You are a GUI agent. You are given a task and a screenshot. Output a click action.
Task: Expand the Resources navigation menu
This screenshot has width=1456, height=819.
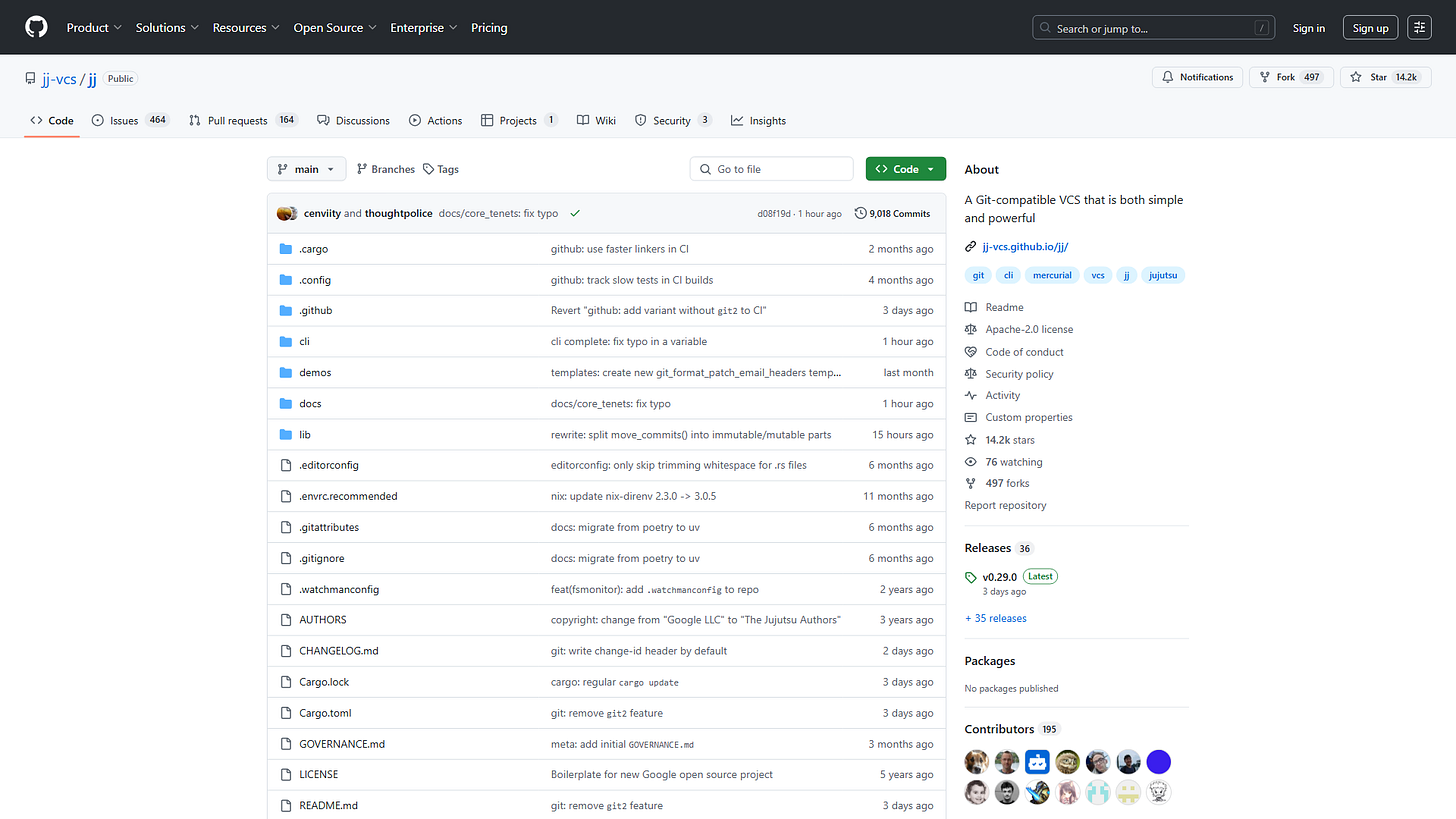[246, 28]
